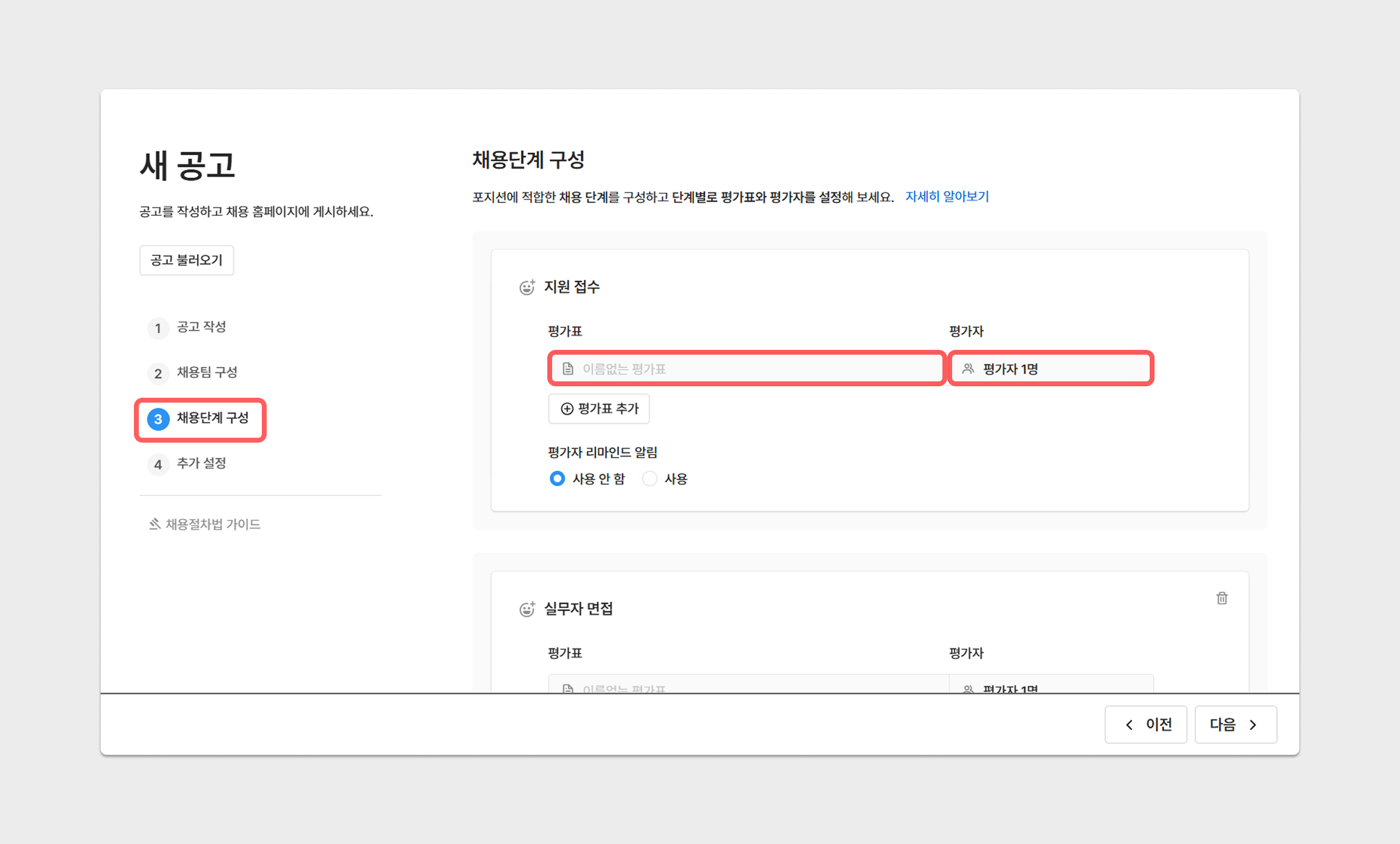Go to step 1 공고 작성
The image size is (1400, 844).
[x=201, y=327]
